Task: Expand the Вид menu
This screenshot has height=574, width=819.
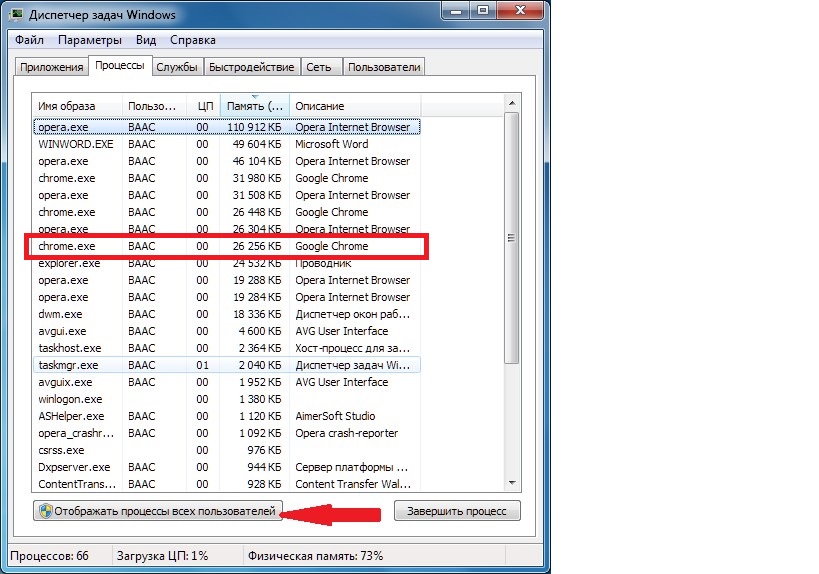Action: [x=146, y=40]
